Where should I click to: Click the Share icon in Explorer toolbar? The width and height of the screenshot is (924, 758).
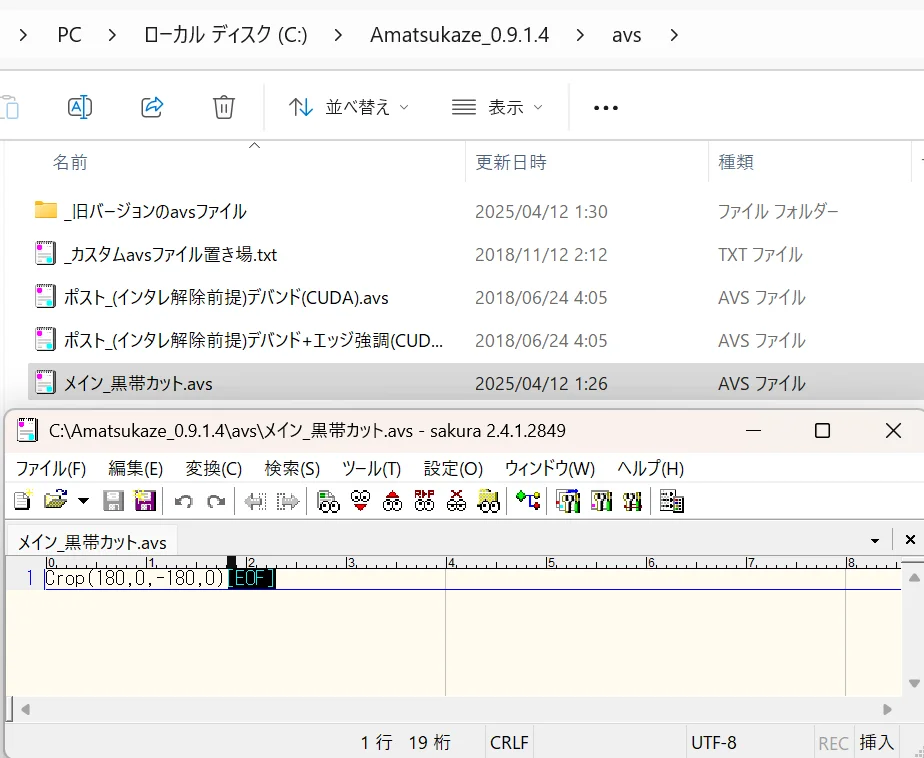tap(152, 107)
